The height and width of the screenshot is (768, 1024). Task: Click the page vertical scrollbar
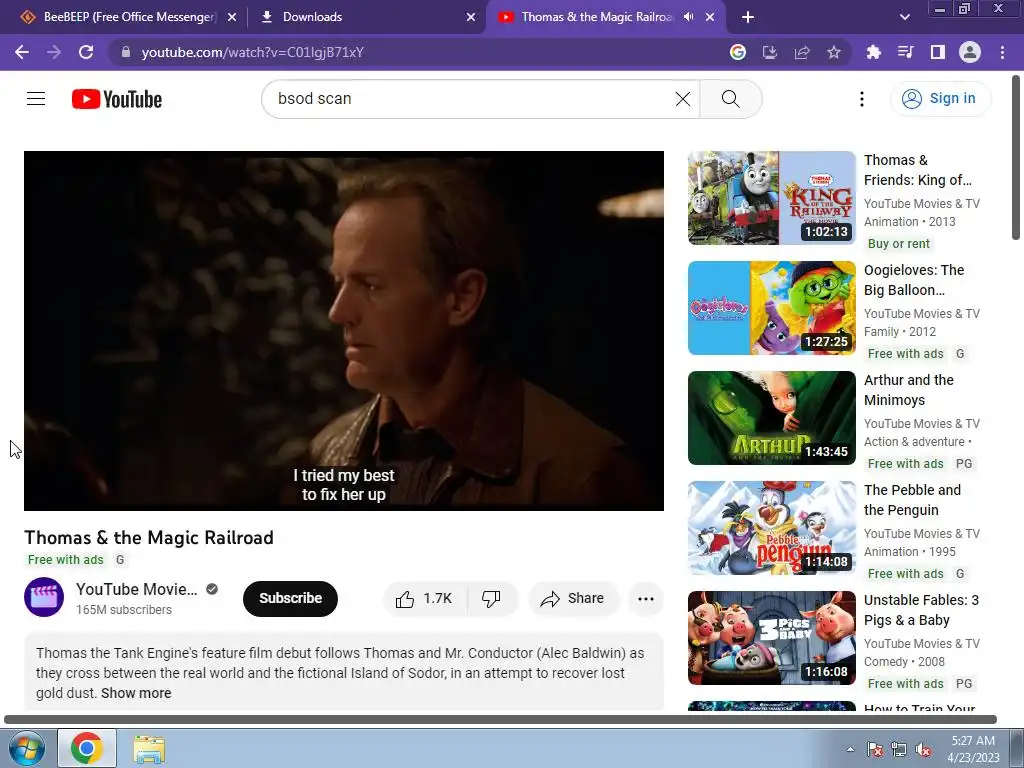[x=1016, y=158]
